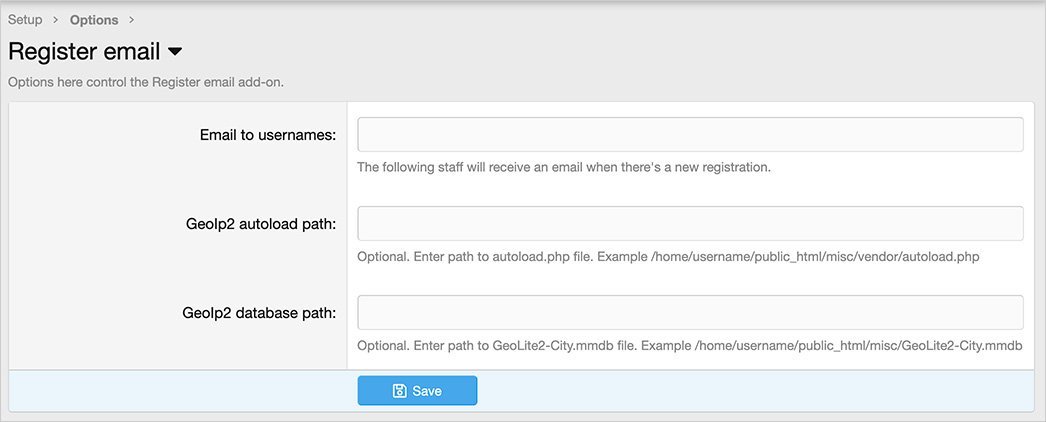Click the Register email page heading
The height and width of the screenshot is (422, 1046).
(x=84, y=51)
